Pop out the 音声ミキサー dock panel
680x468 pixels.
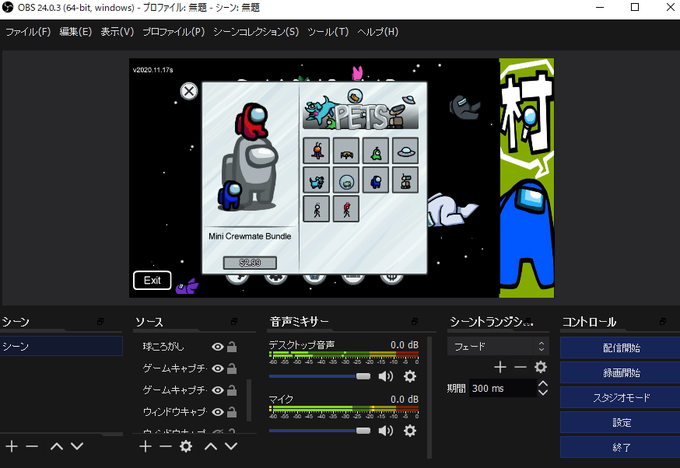coord(415,321)
